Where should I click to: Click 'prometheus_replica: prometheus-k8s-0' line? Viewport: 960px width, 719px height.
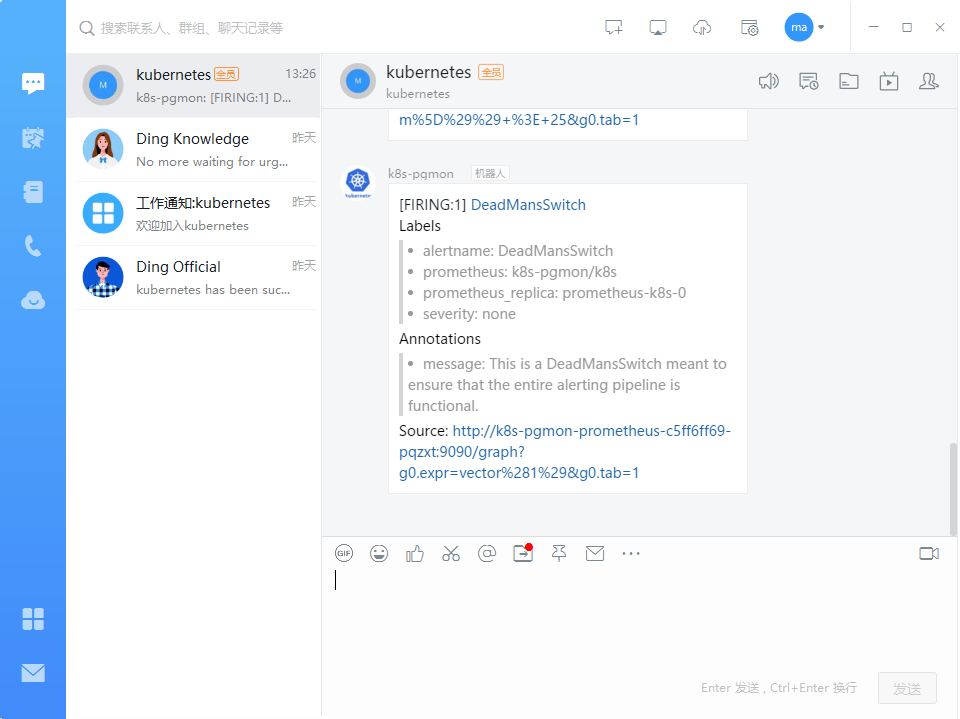[x=554, y=293]
